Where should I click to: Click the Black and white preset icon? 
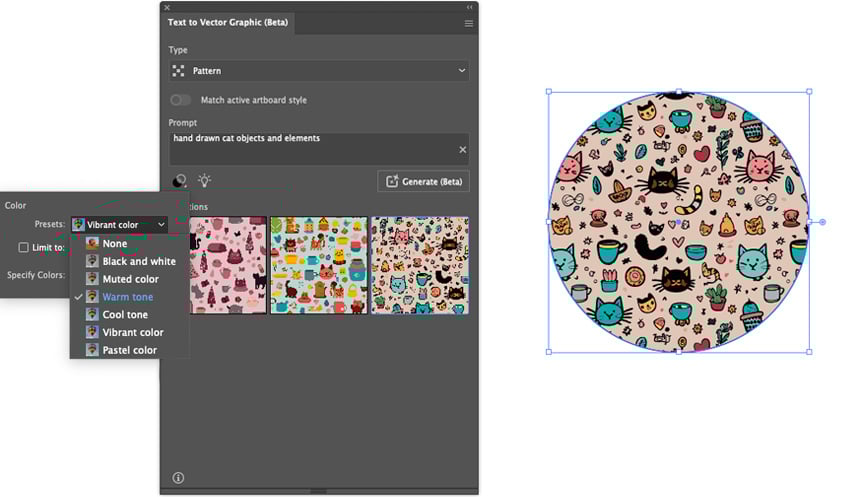point(92,261)
